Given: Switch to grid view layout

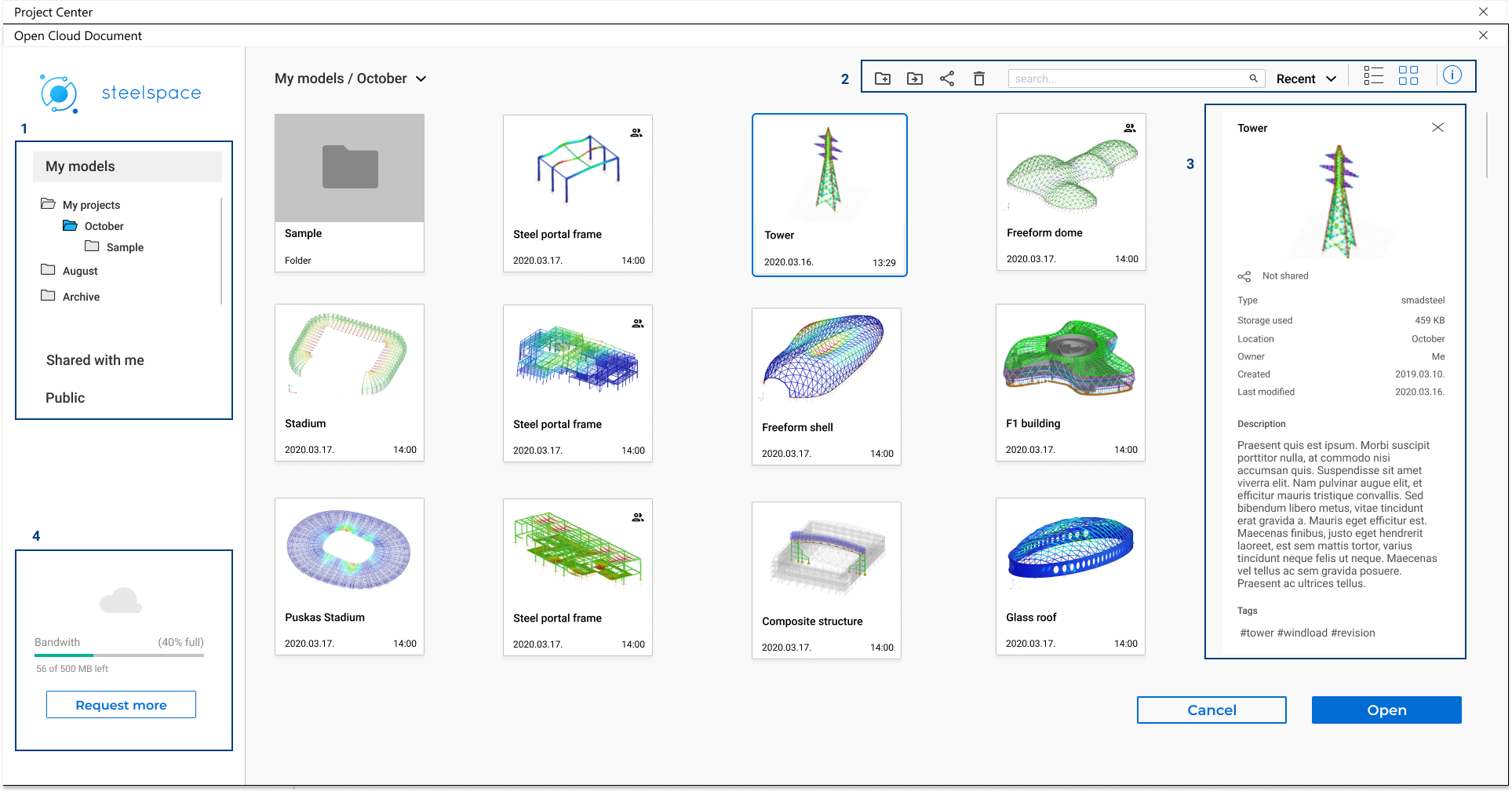Looking at the screenshot, I should [1408, 75].
